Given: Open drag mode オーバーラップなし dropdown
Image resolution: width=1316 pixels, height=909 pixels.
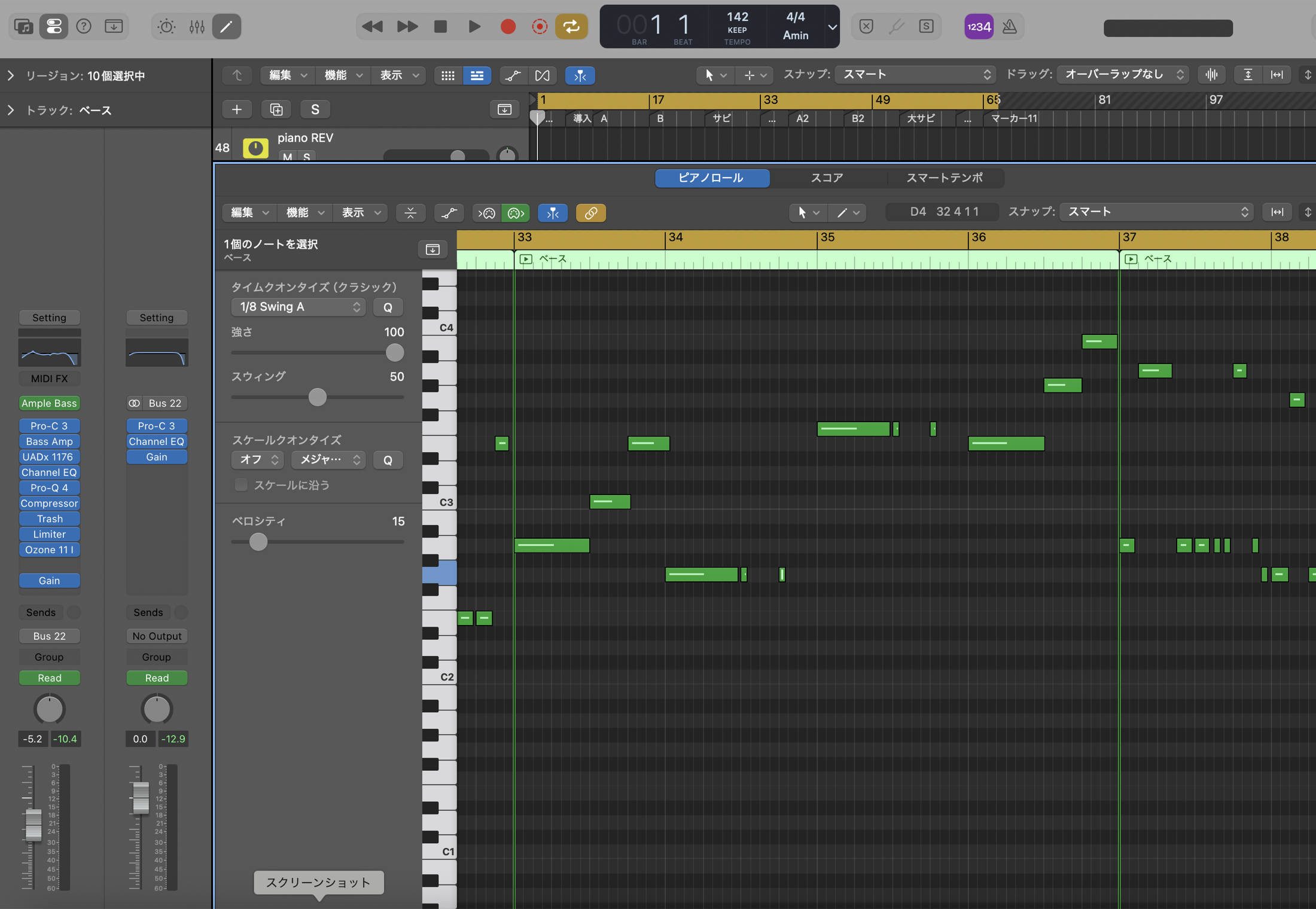Looking at the screenshot, I should (1123, 74).
